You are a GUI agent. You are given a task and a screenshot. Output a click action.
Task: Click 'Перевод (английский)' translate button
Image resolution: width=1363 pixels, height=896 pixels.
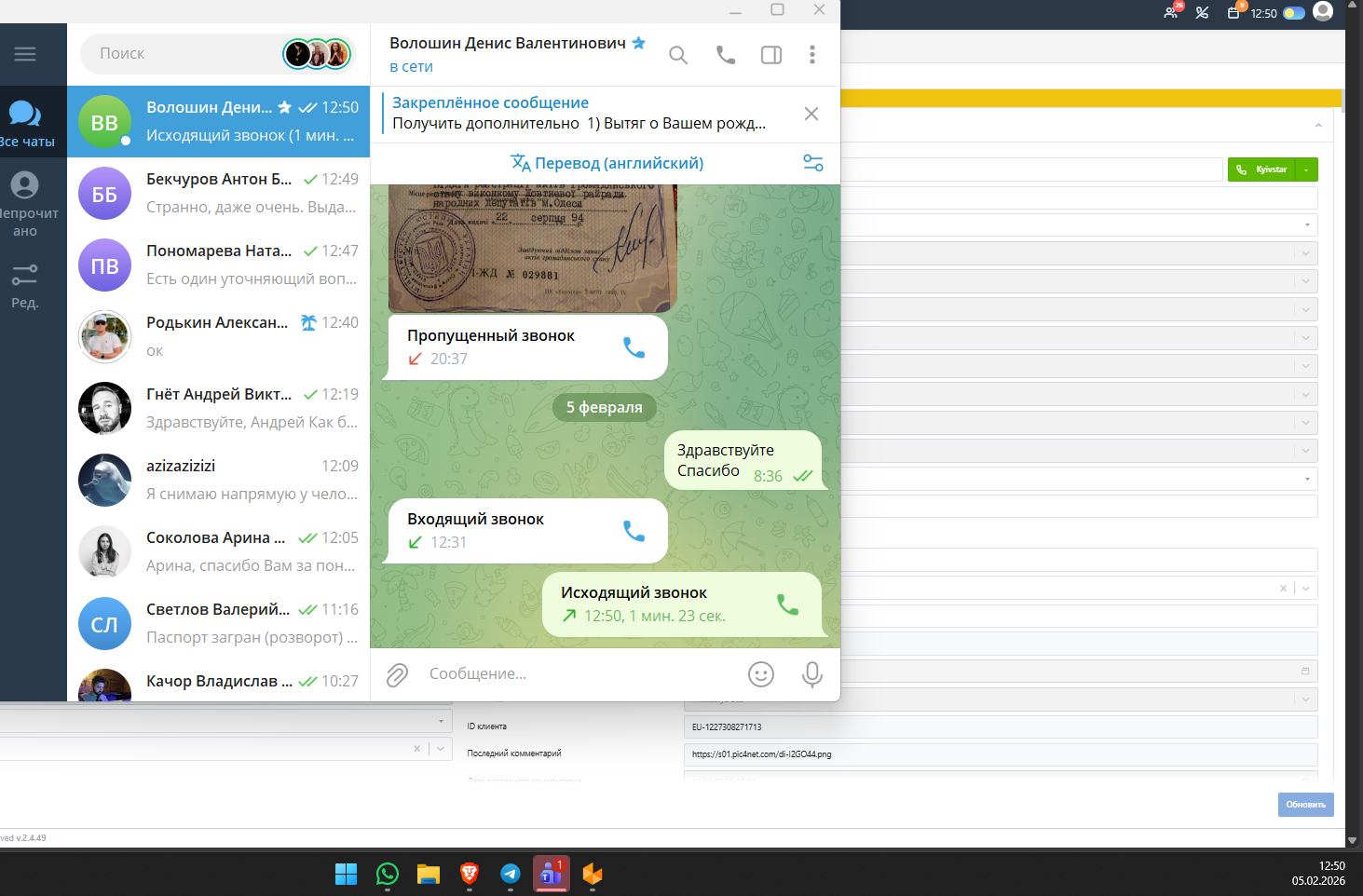tap(607, 163)
